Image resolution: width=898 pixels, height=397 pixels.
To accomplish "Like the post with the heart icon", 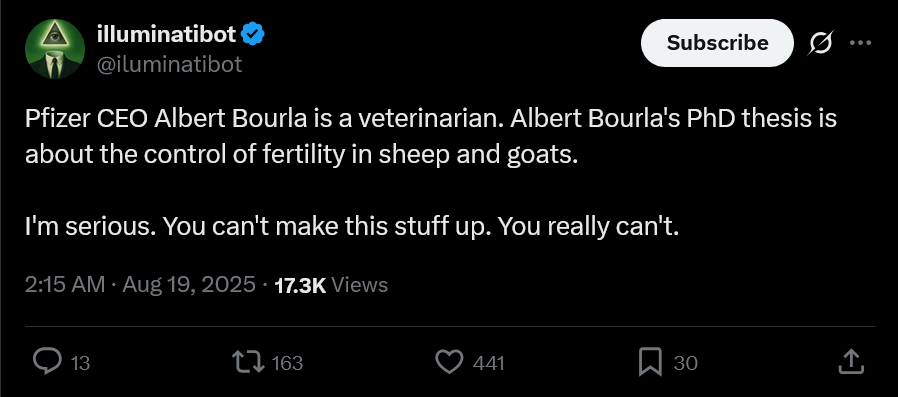I will 450,362.
